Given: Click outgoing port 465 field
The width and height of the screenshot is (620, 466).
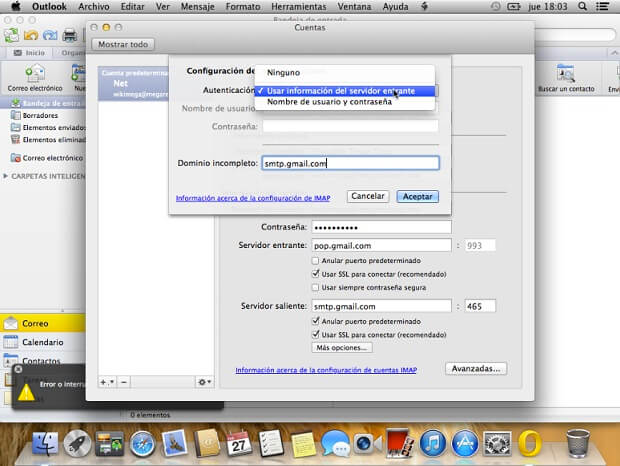Looking at the screenshot, I should tap(480, 306).
